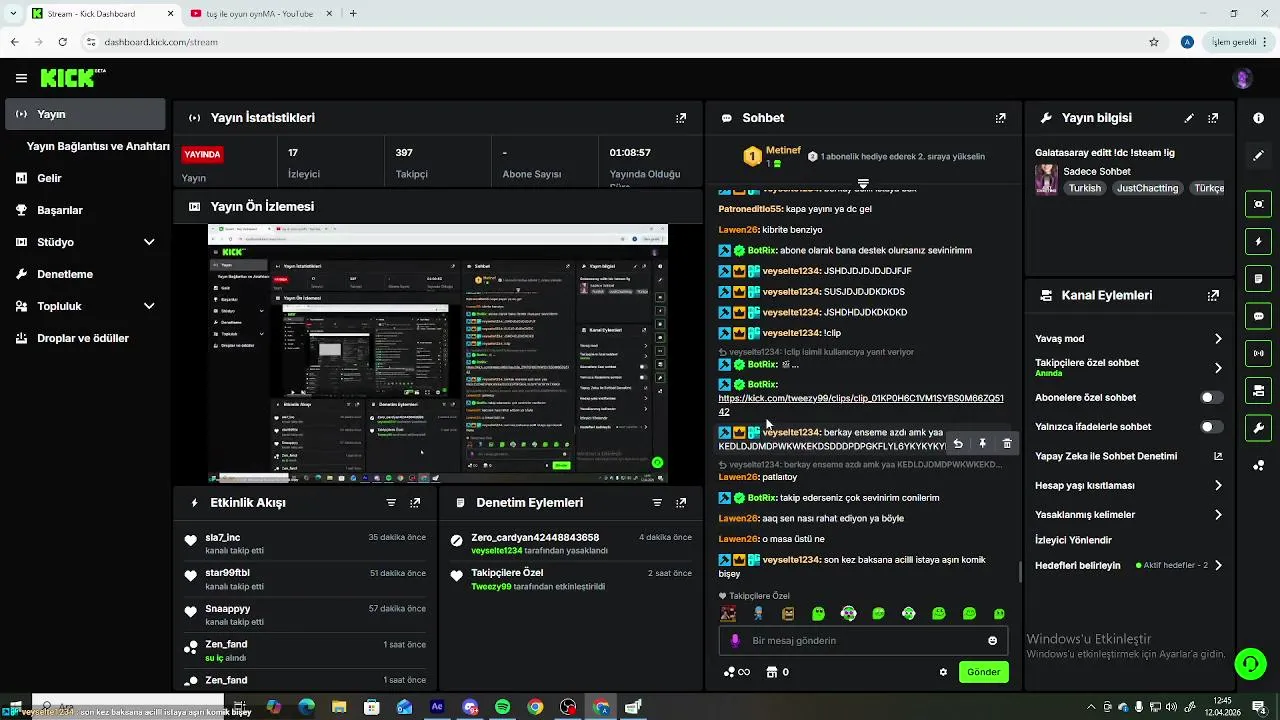Image resolution: width=1280 pixels, height=720 pixels.
Task: Open Hedefleri belirleyin goals arrow
Action: tap(1218, 566)
